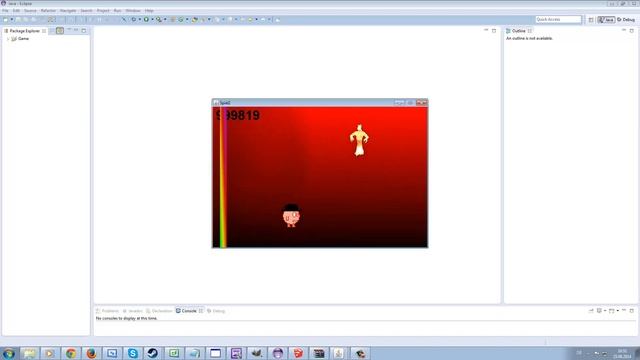Switch to the Java perspective
The width and height of the screenshot is (640, 360).
coord(606,20)
